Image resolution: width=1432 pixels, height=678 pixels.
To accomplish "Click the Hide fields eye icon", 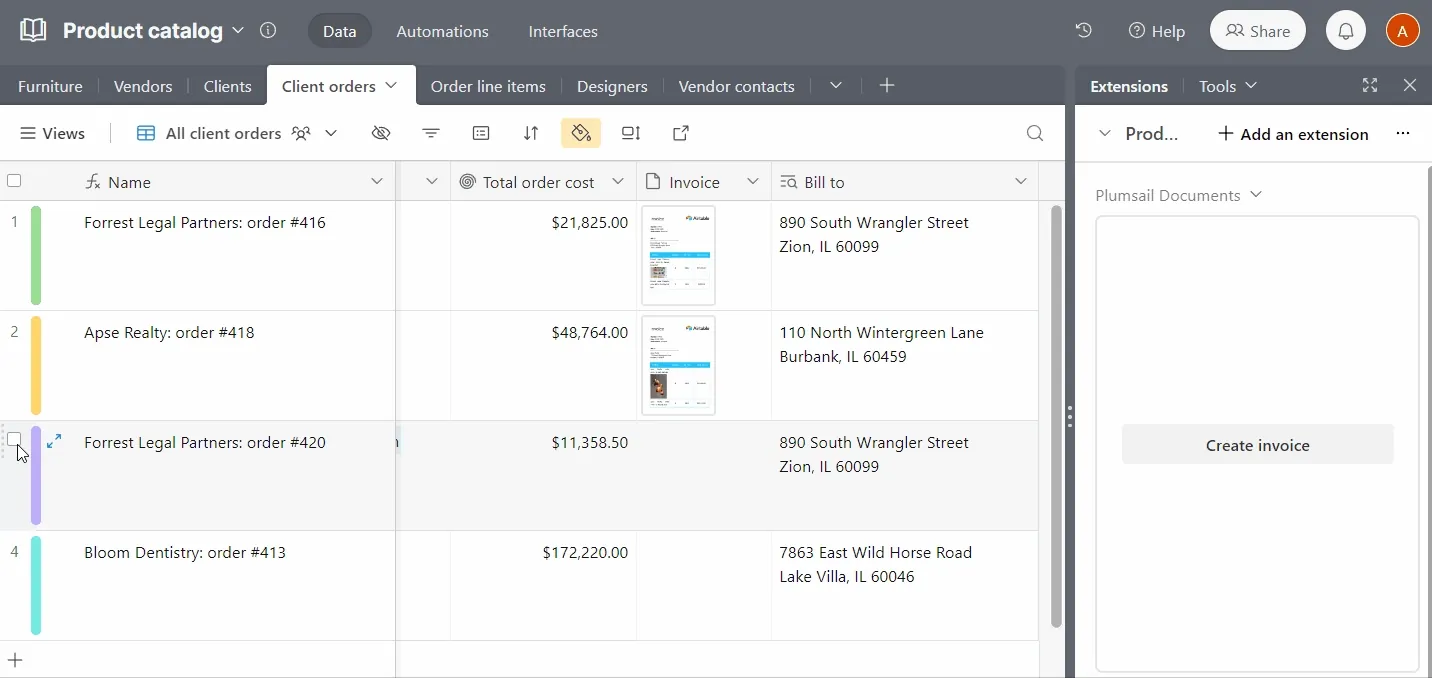I will (381, 133).
